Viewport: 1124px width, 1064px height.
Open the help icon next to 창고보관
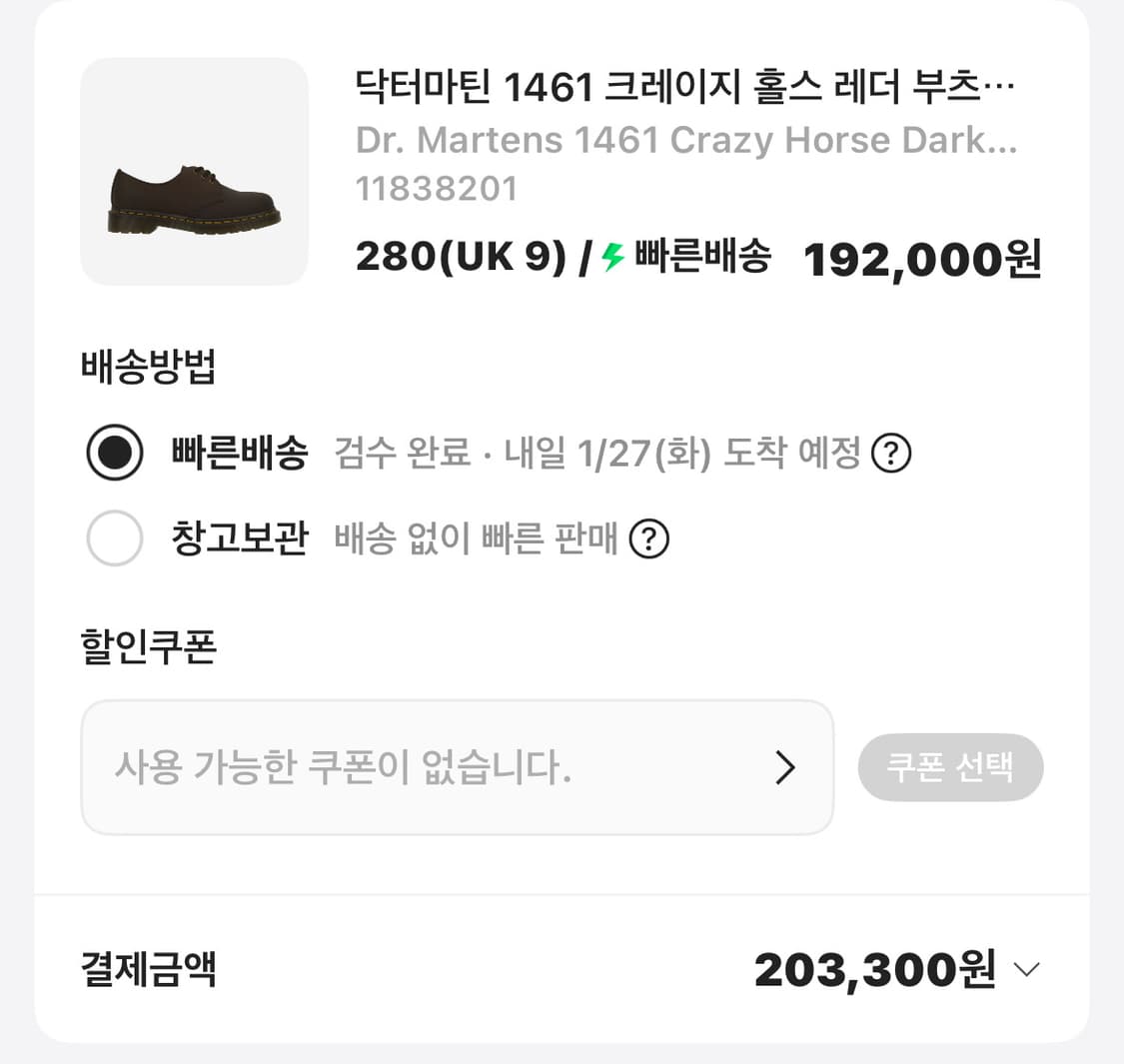651,538
